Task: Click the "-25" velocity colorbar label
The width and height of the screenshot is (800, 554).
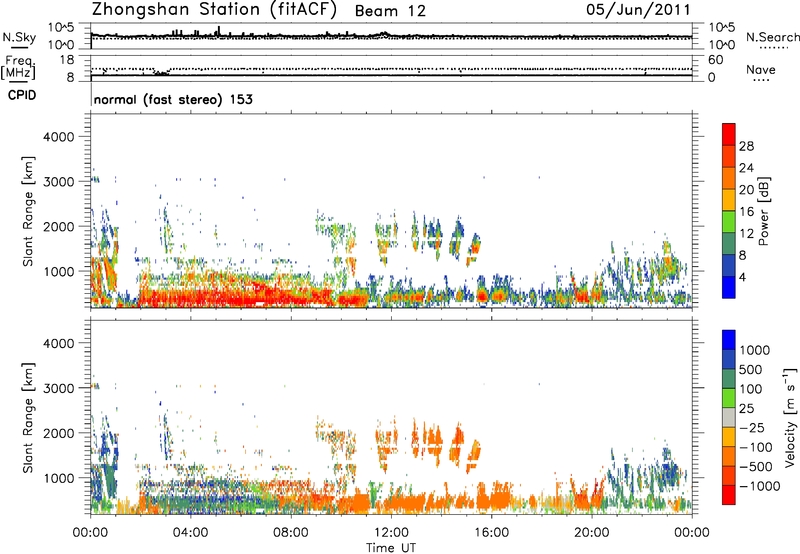Action: click(753, 428)
